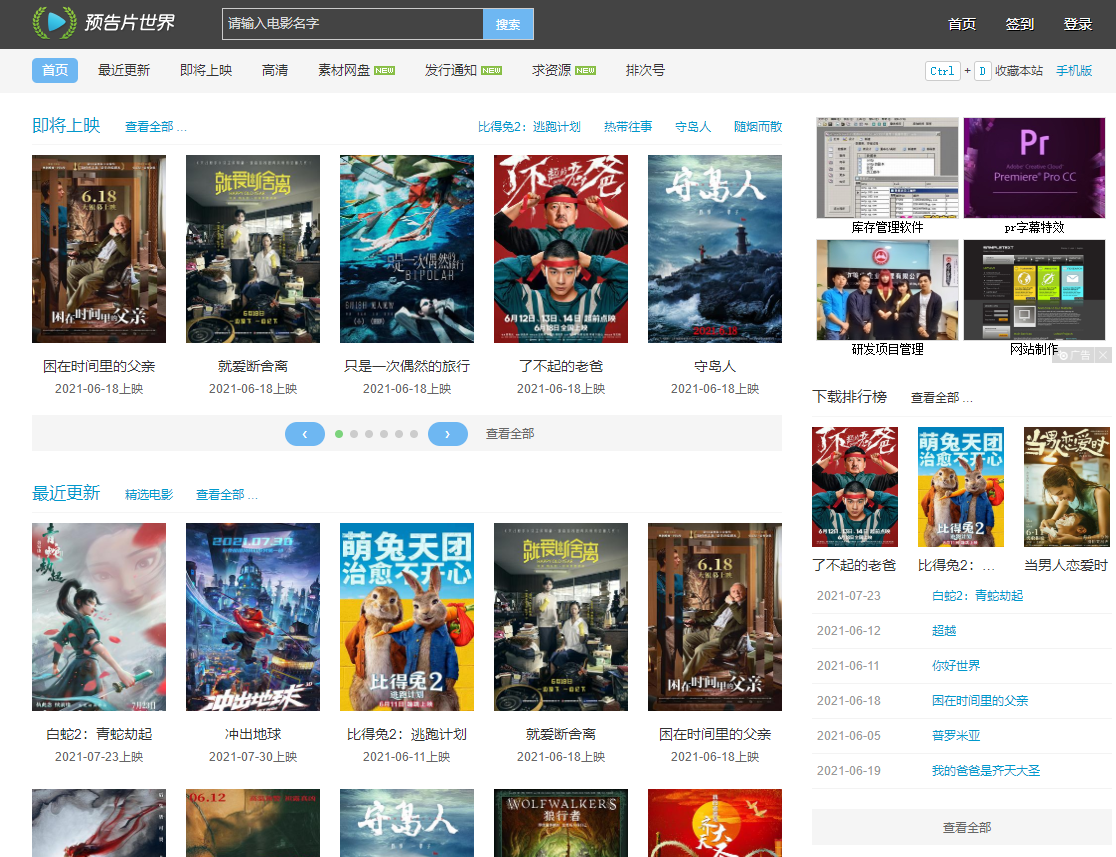Open the 守岛人 movie poster in 即将上映

pyautogui.click(x=715, y=249)
